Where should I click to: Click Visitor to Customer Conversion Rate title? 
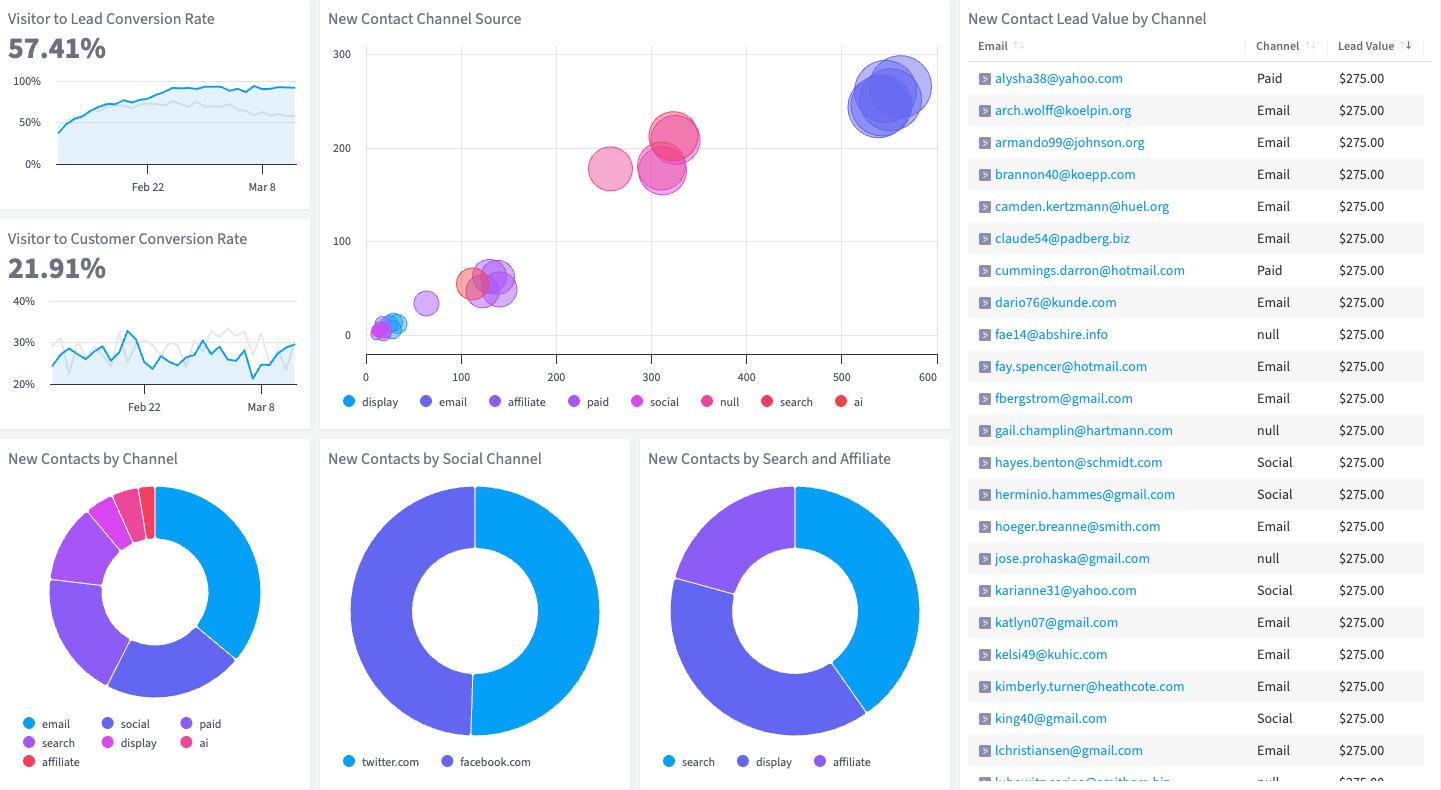[x=127, y=239]
